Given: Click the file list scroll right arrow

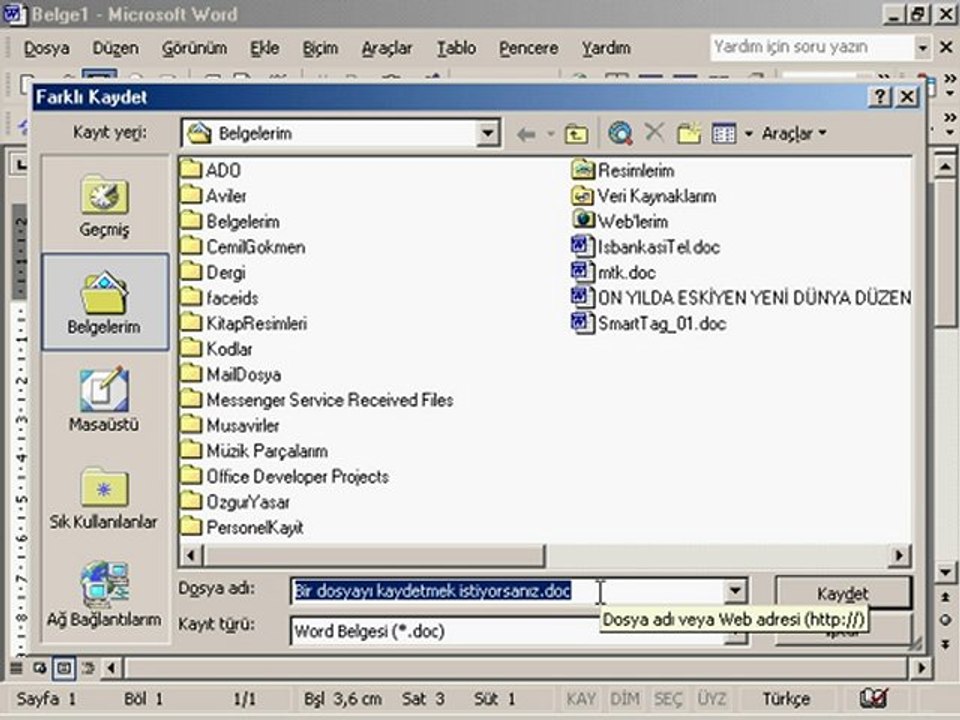Looking at the screenshot, I should click(x=899, y=555).
